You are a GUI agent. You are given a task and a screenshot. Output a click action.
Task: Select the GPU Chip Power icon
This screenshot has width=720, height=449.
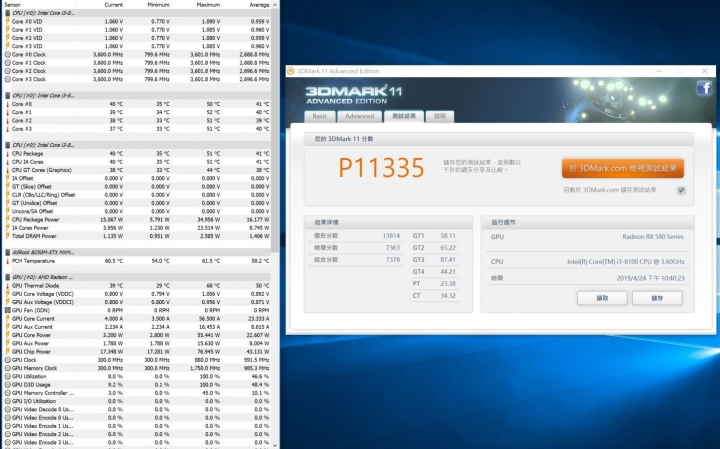pos(7,352)
